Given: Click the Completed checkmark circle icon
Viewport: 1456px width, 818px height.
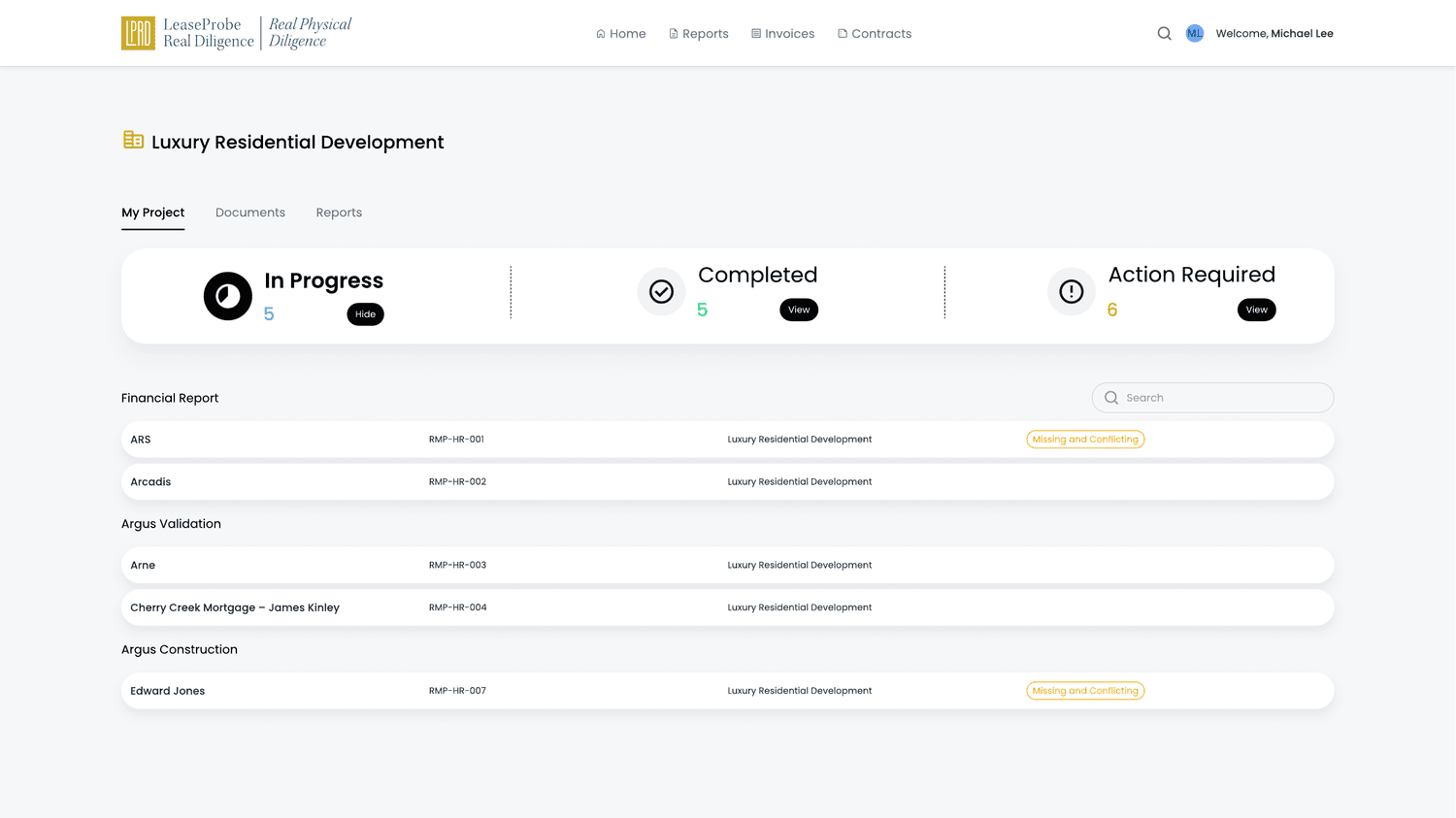Looking at the screenshot, I should pyautogui.click(x=661, y=291).
